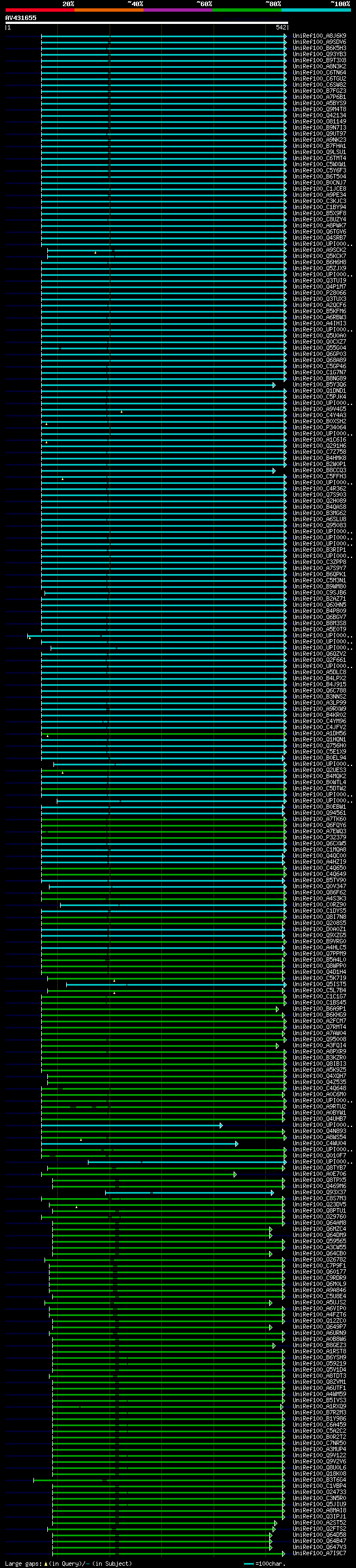Click hit label UniRef100_A8TDT3
The width and height of the screenshot is (356, 1568).
(319, 1376)
